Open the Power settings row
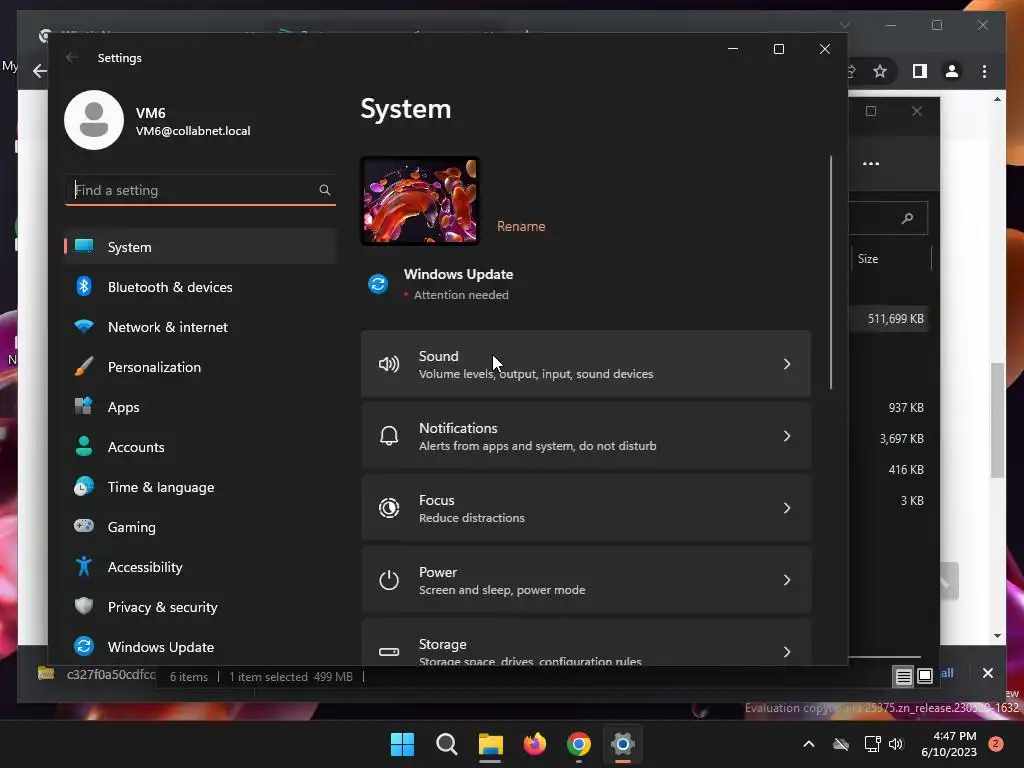This screenshot has height=768, width=1024. coord(586,580)
